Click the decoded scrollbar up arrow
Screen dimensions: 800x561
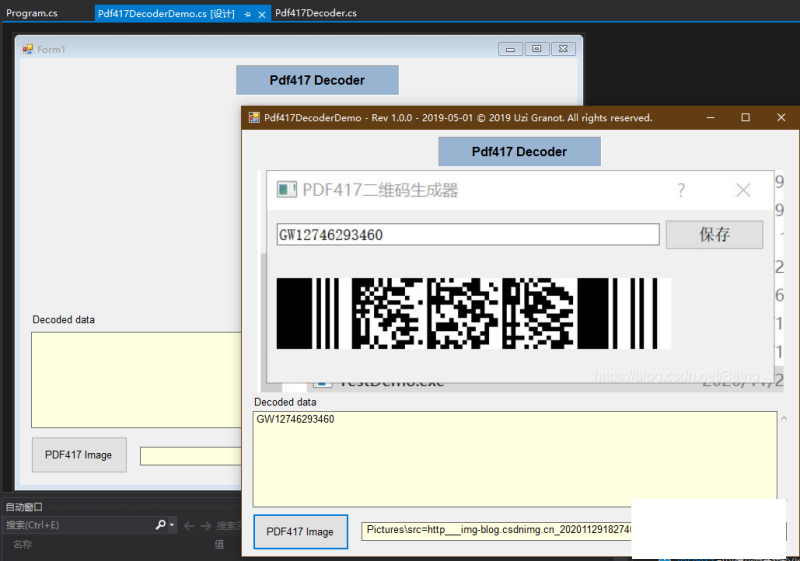click(x=784, y=419)
